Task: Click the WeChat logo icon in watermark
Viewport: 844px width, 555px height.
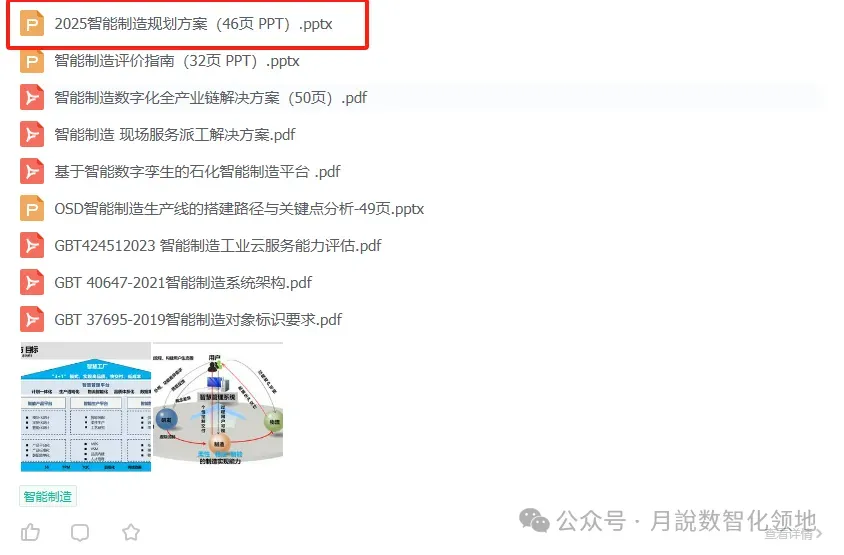Action: (x=533, y=520)
